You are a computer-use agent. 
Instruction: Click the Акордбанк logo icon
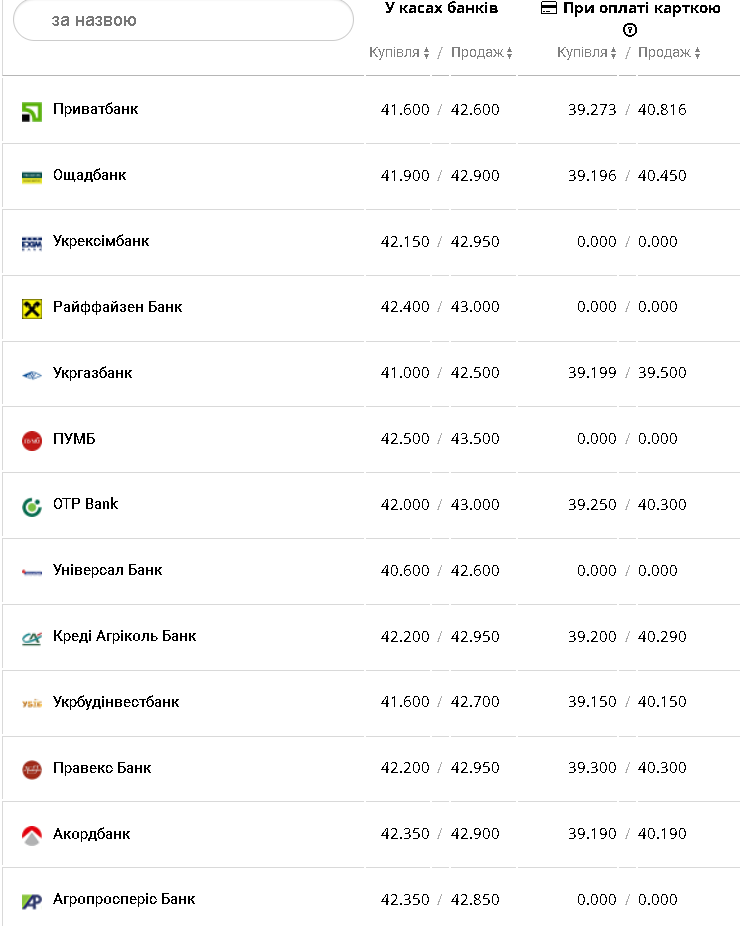pyautogui.click(x=32, y=835)
